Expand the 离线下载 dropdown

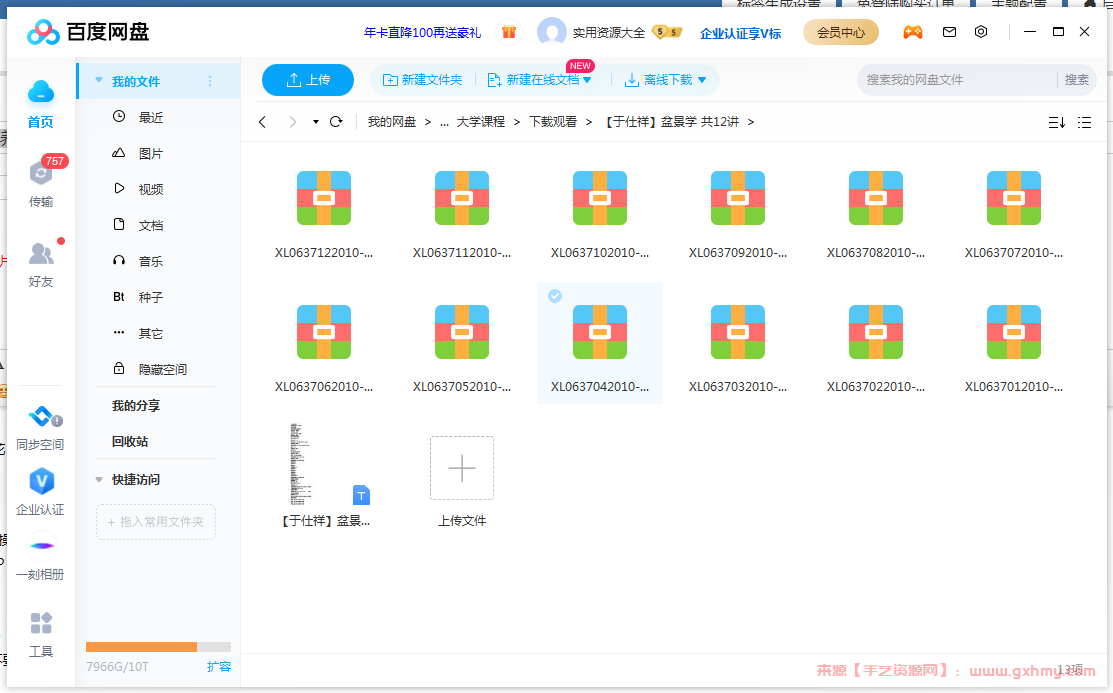click(x=703, y=79)
